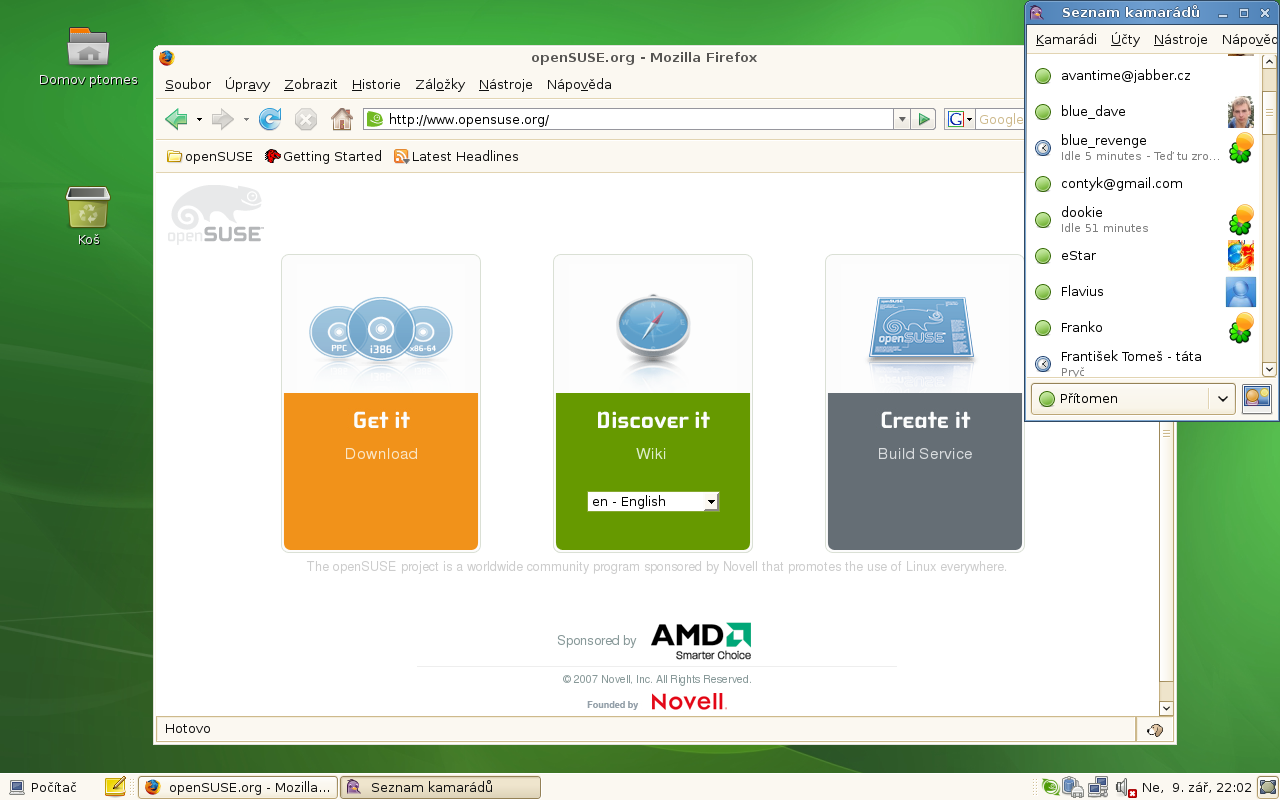The image size is (1280, 800).
Task: Click the orange Get it Download tile
Action: pyautogui.click(x=381, y=403)
